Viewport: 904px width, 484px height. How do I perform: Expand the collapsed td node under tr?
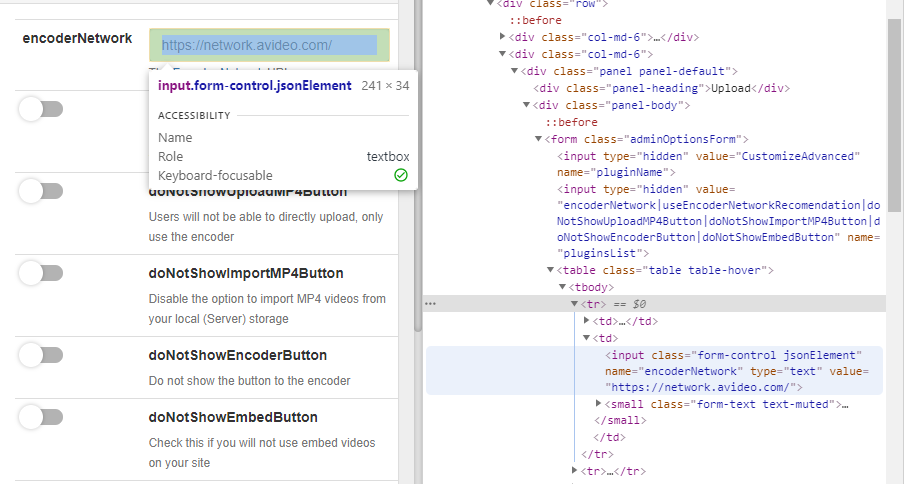pos(586,320)
